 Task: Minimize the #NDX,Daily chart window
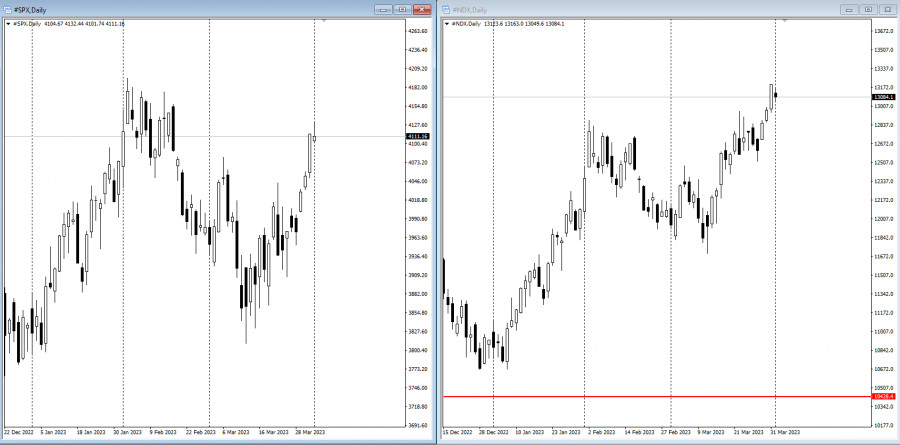[848, 9]
